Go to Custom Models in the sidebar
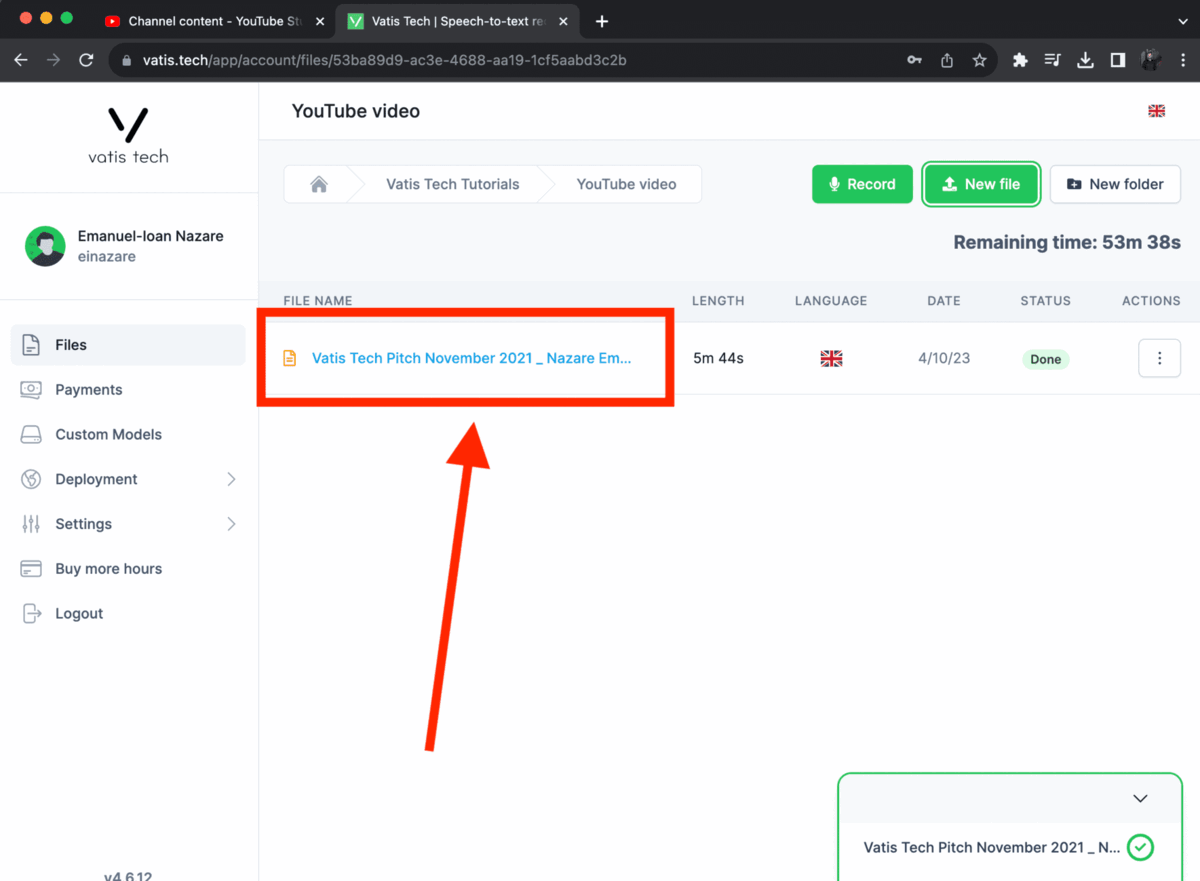This screenshot has width=1200, height=881. pos(128,434)
